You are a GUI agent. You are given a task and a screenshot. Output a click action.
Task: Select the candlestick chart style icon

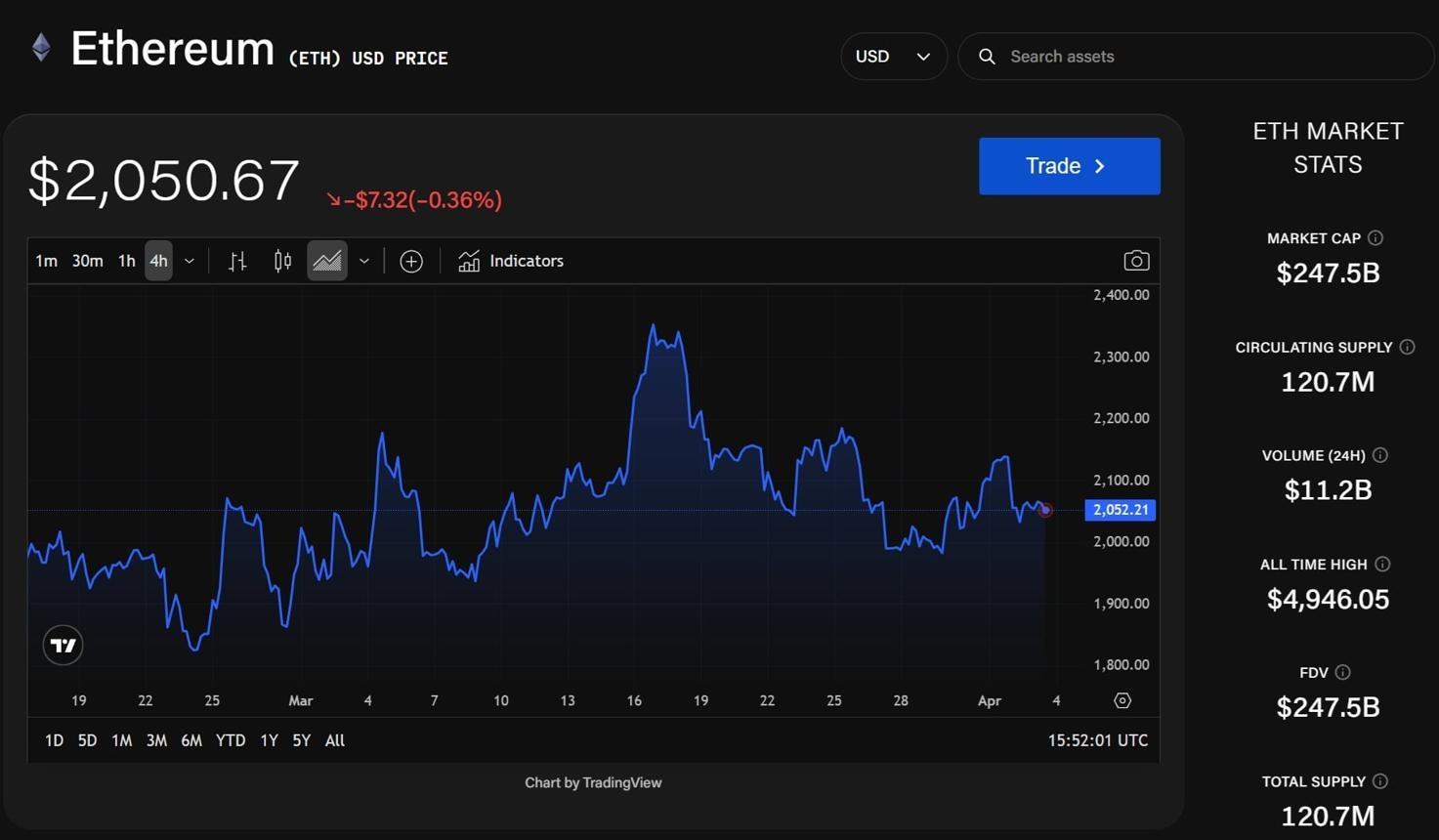coord(282,261)
